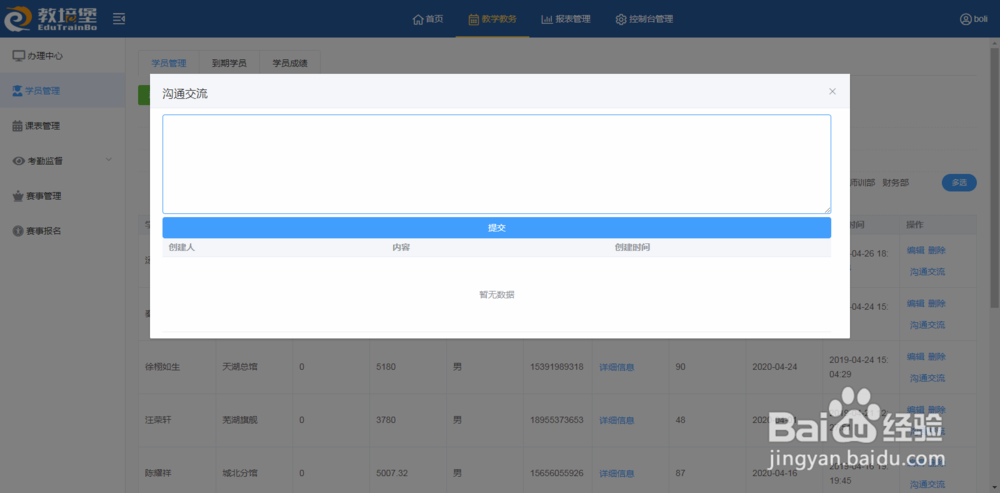Click the blue 提交 button
1000x493 pixels.
497,228
